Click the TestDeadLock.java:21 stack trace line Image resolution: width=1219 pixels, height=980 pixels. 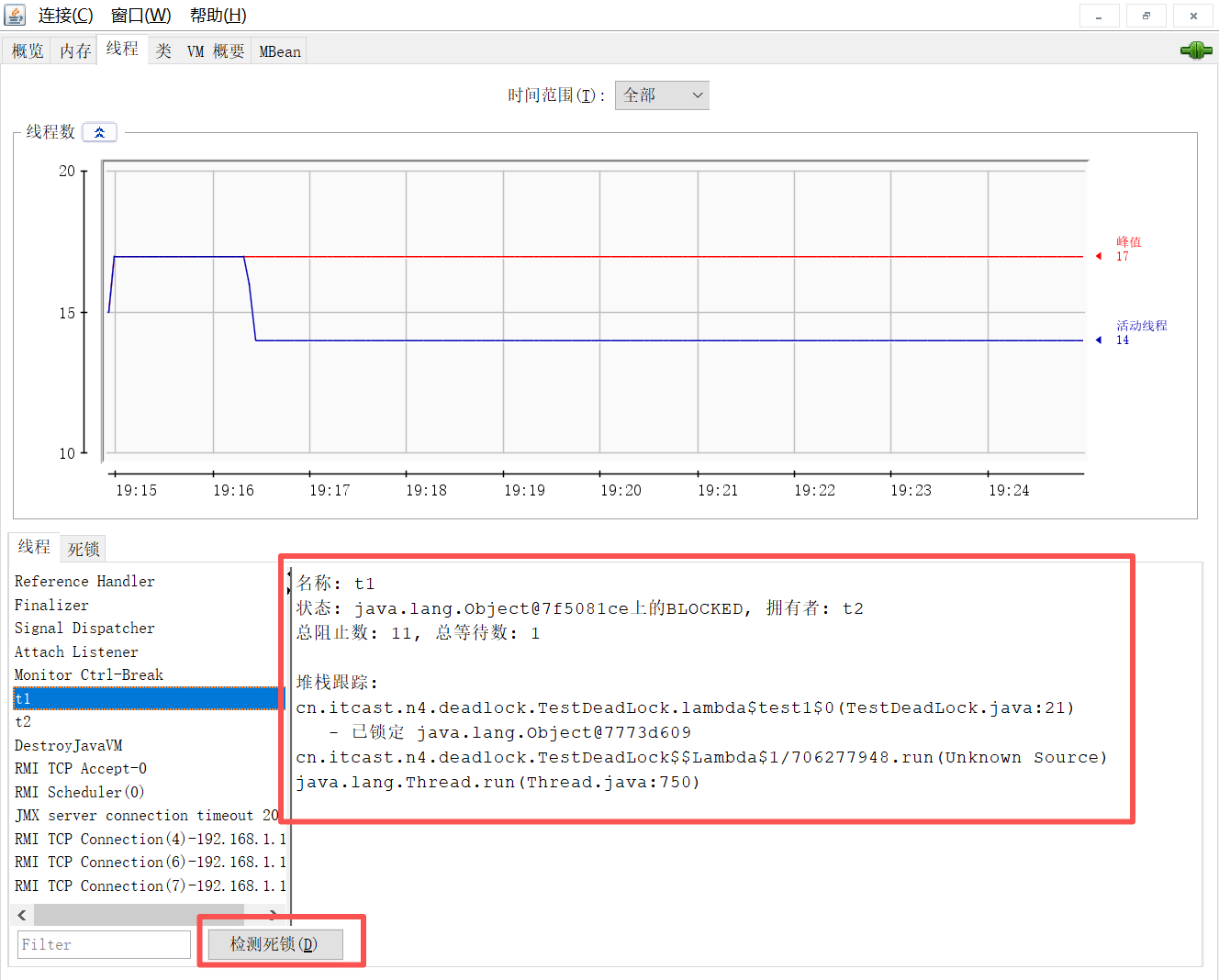(x=685, y=708)
